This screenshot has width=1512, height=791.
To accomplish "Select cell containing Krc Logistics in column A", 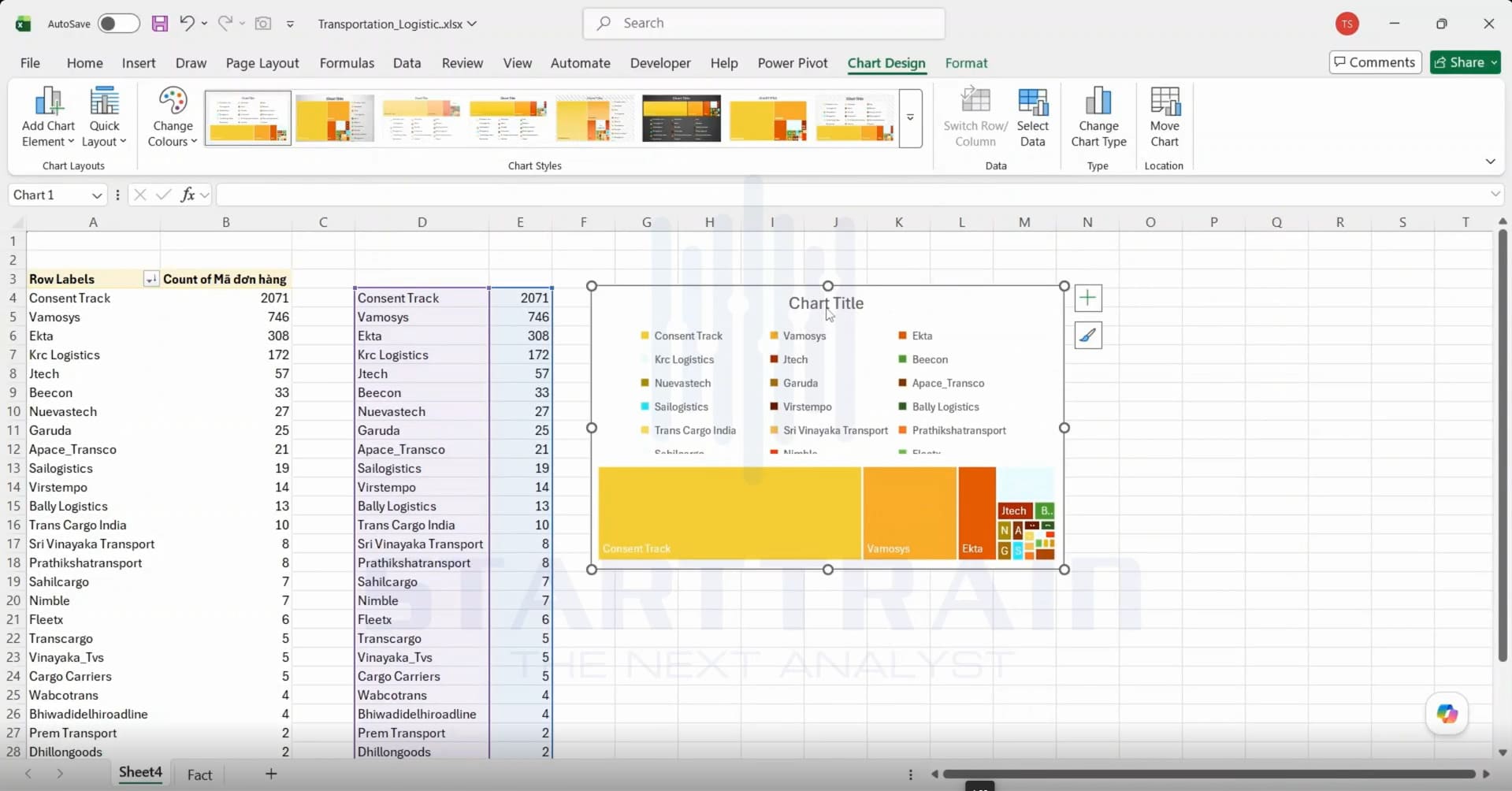I will 93,355.
